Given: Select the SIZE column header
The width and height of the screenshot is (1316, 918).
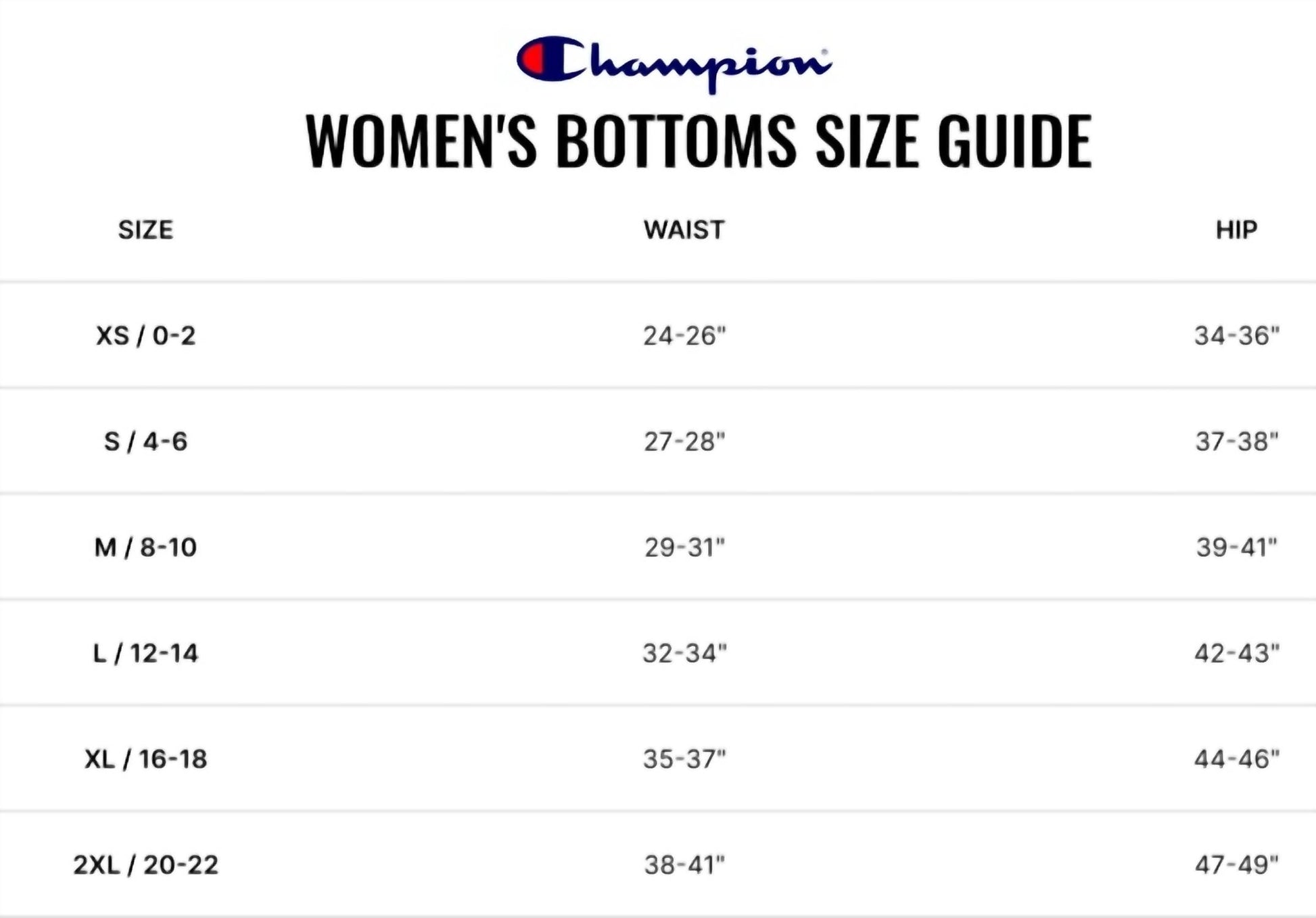Looking at the screenshot, I should point(145,231).
